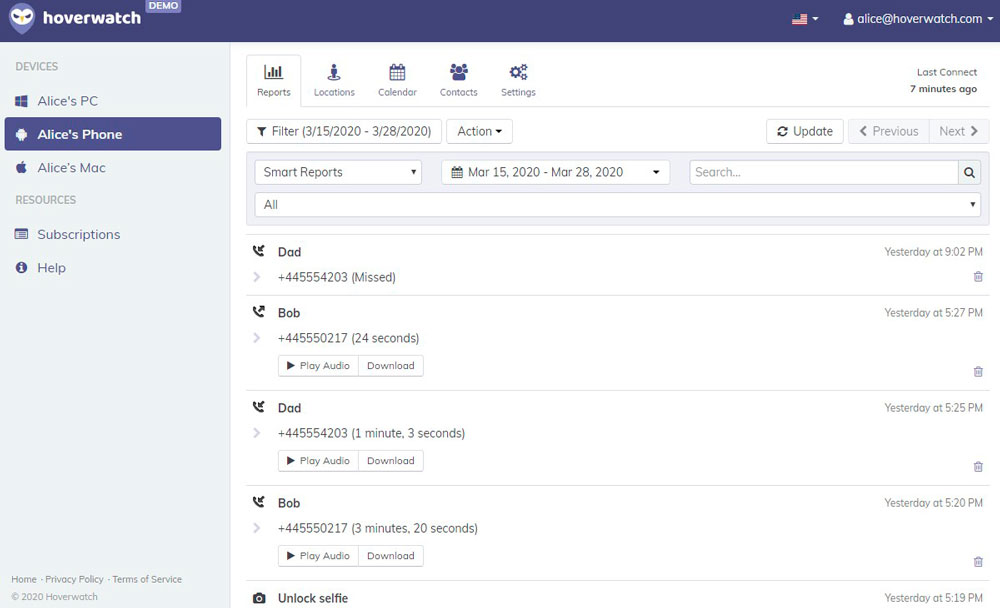Open the date range dropdown

[555, 172]
